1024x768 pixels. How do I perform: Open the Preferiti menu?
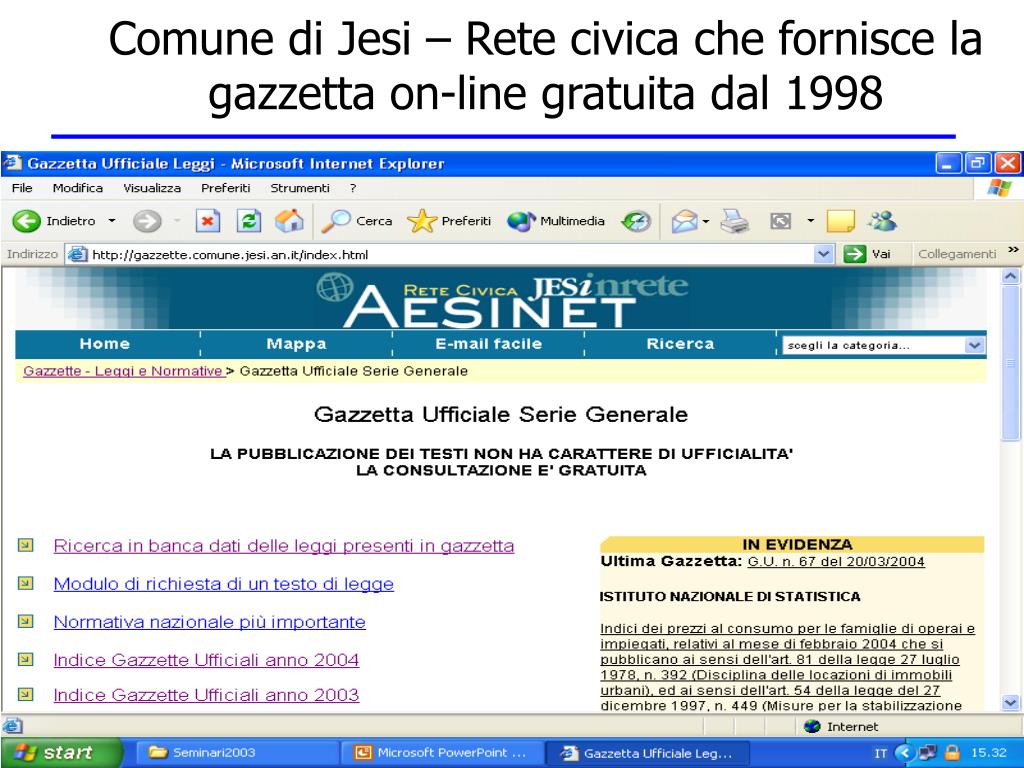[x=226, y=188]
